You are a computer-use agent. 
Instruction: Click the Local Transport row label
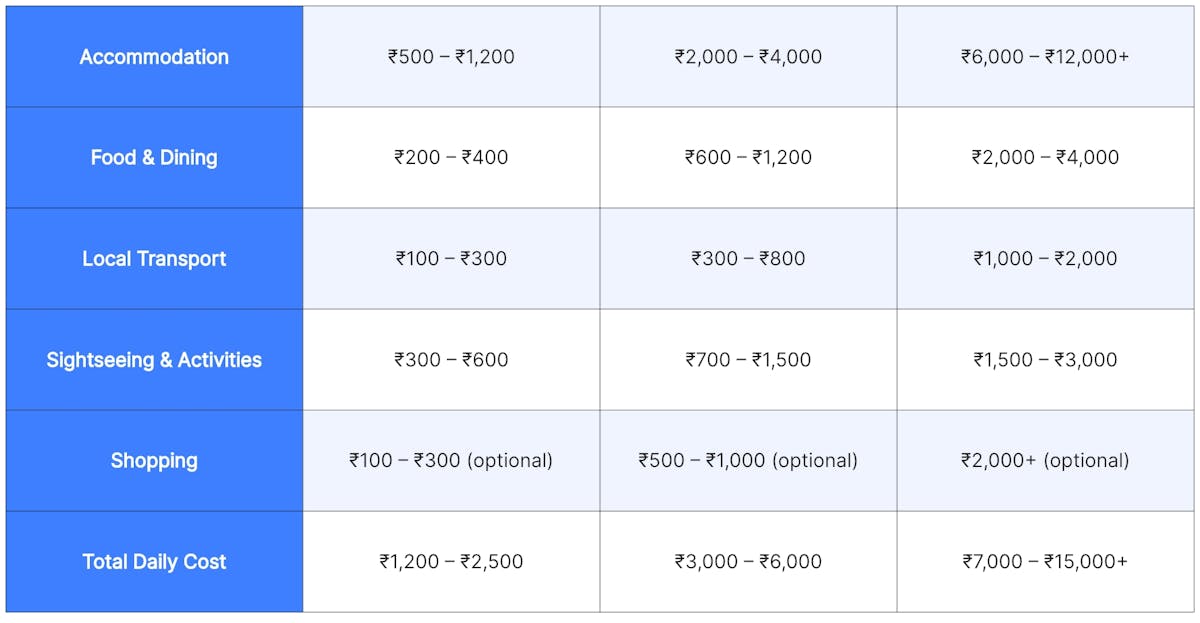pos(154,259)
